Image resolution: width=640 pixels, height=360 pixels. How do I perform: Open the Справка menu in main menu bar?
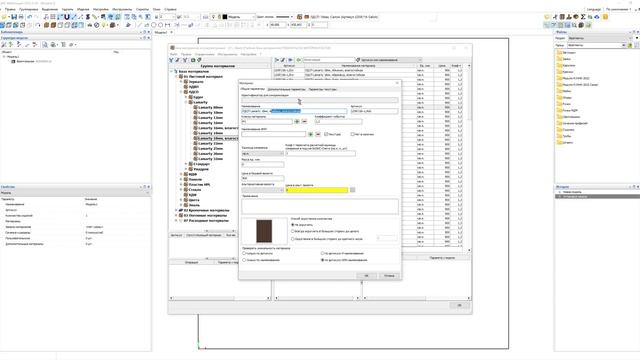(x=170, y=9)
